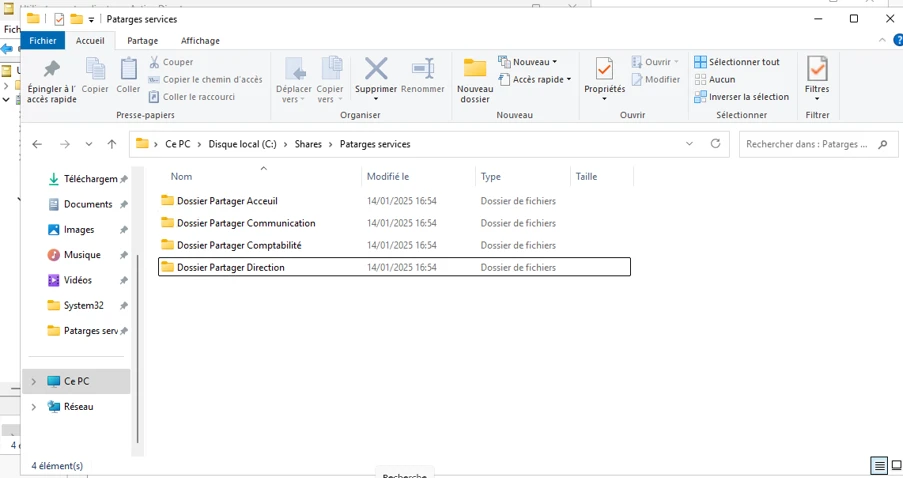
Task: Click Coller le raccourci
Action: [x=192, y=97]
